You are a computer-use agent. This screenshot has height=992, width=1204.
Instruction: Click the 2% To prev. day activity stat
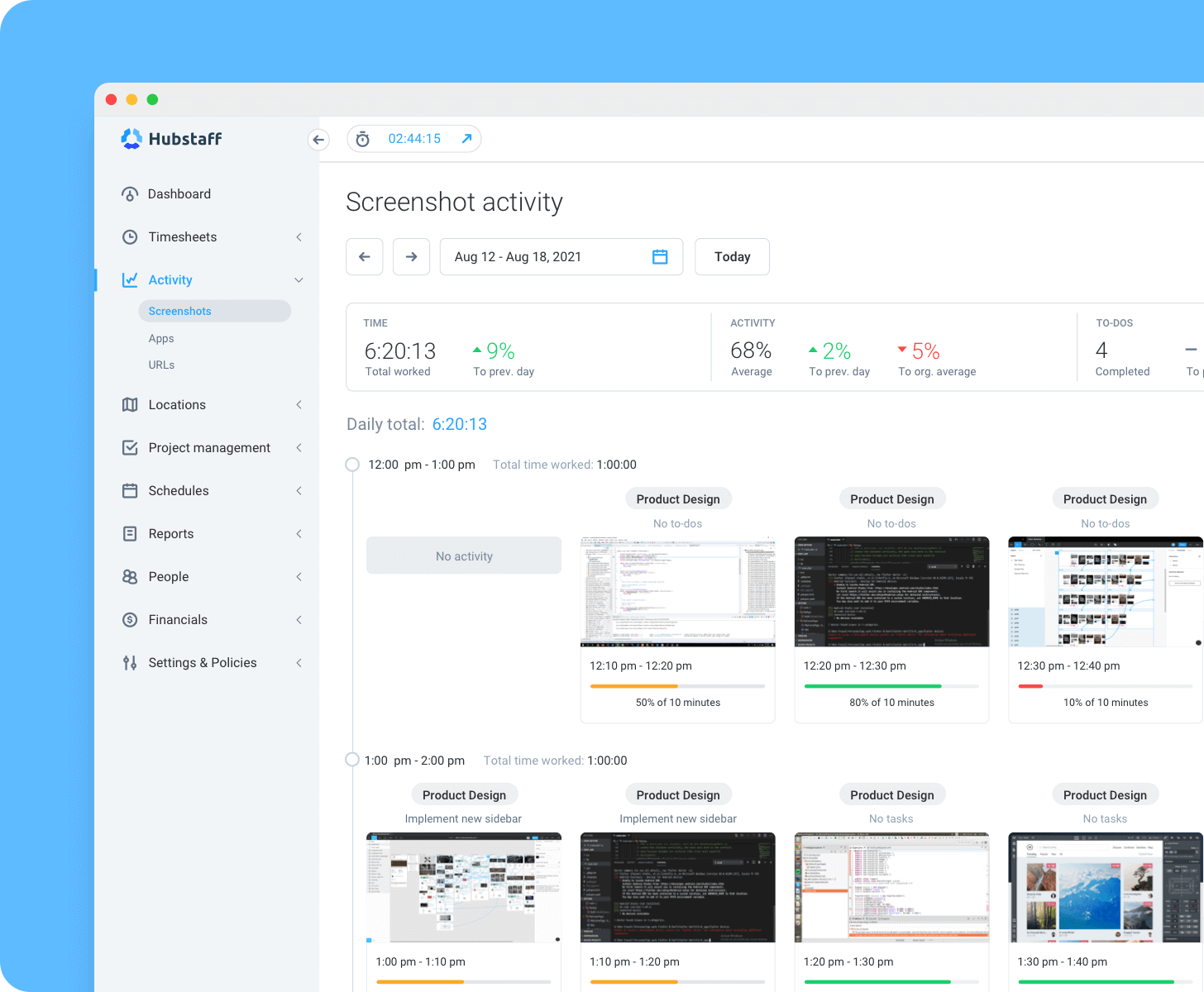(839, 360)
